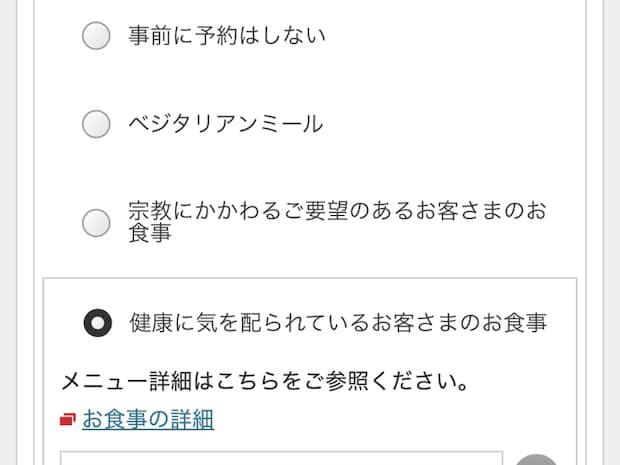
Task: Pick the no advance reservation option circle
Action: [97, 37]
